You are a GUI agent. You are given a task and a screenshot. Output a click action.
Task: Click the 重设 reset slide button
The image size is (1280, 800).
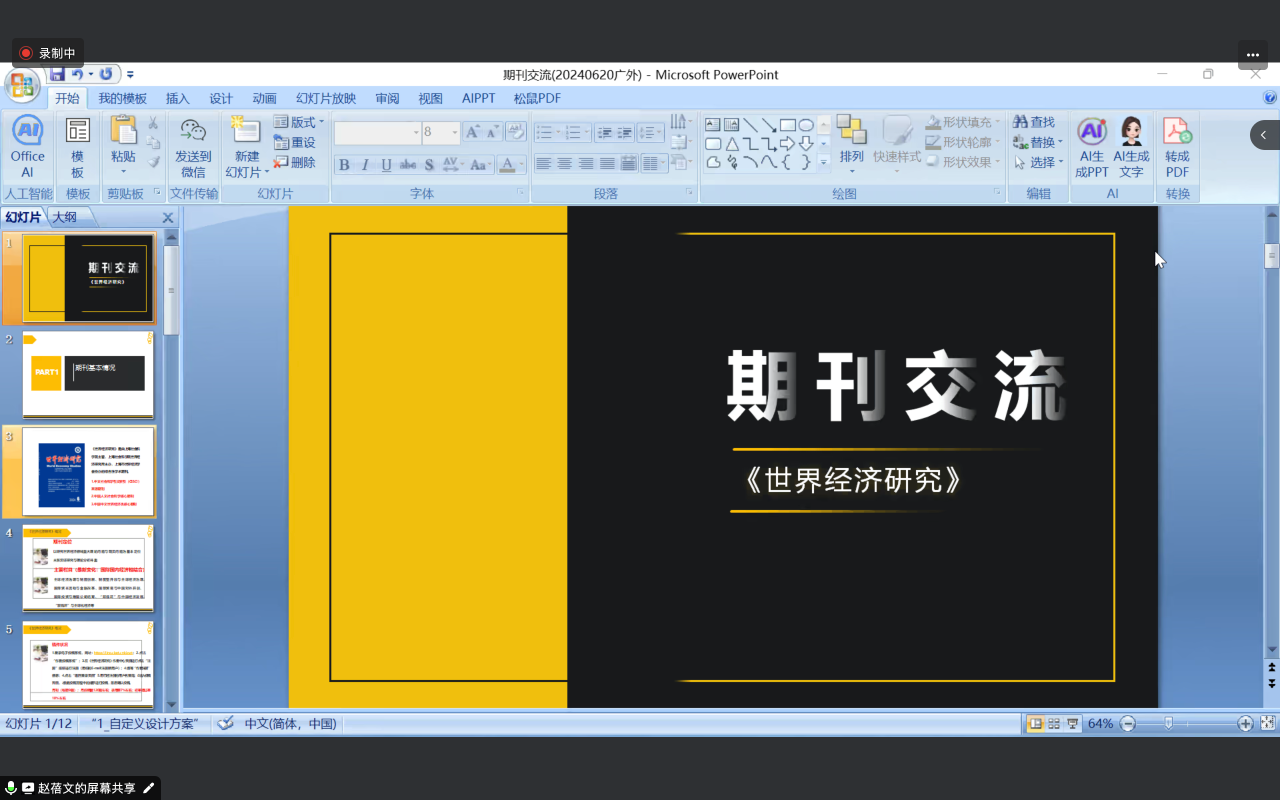(295, 142)
